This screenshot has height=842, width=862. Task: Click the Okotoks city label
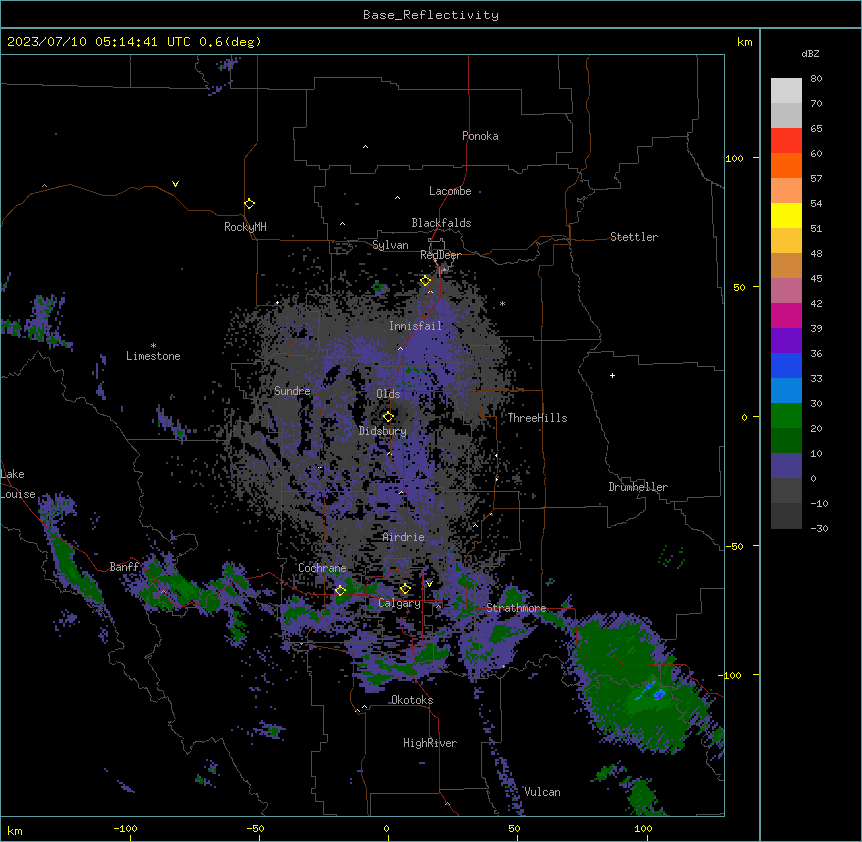tap(412, 700)
